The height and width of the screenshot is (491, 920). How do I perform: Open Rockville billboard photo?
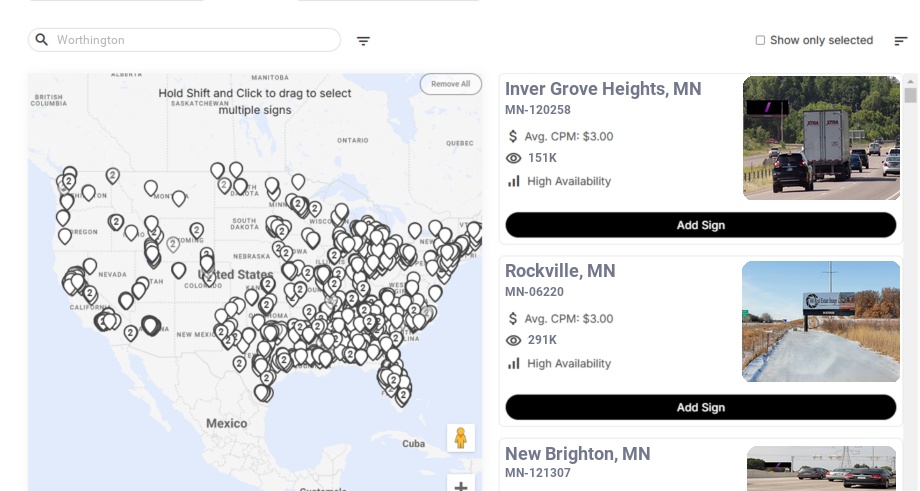pos(821,321)
